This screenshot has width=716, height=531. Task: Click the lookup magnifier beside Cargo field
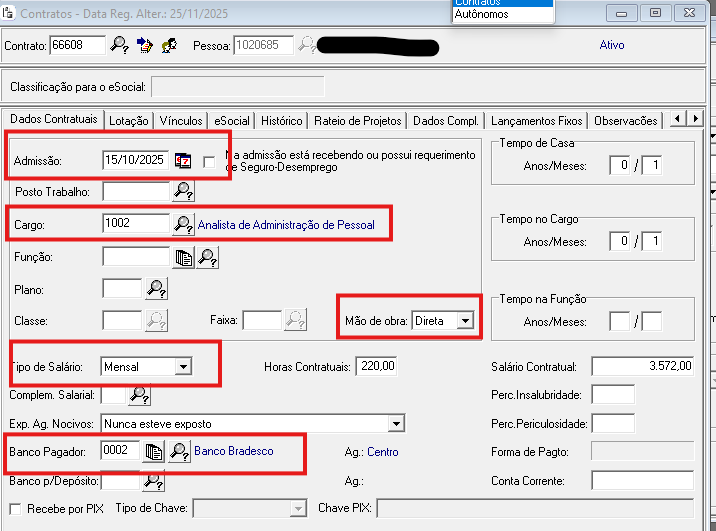click(x=184, y=225)
